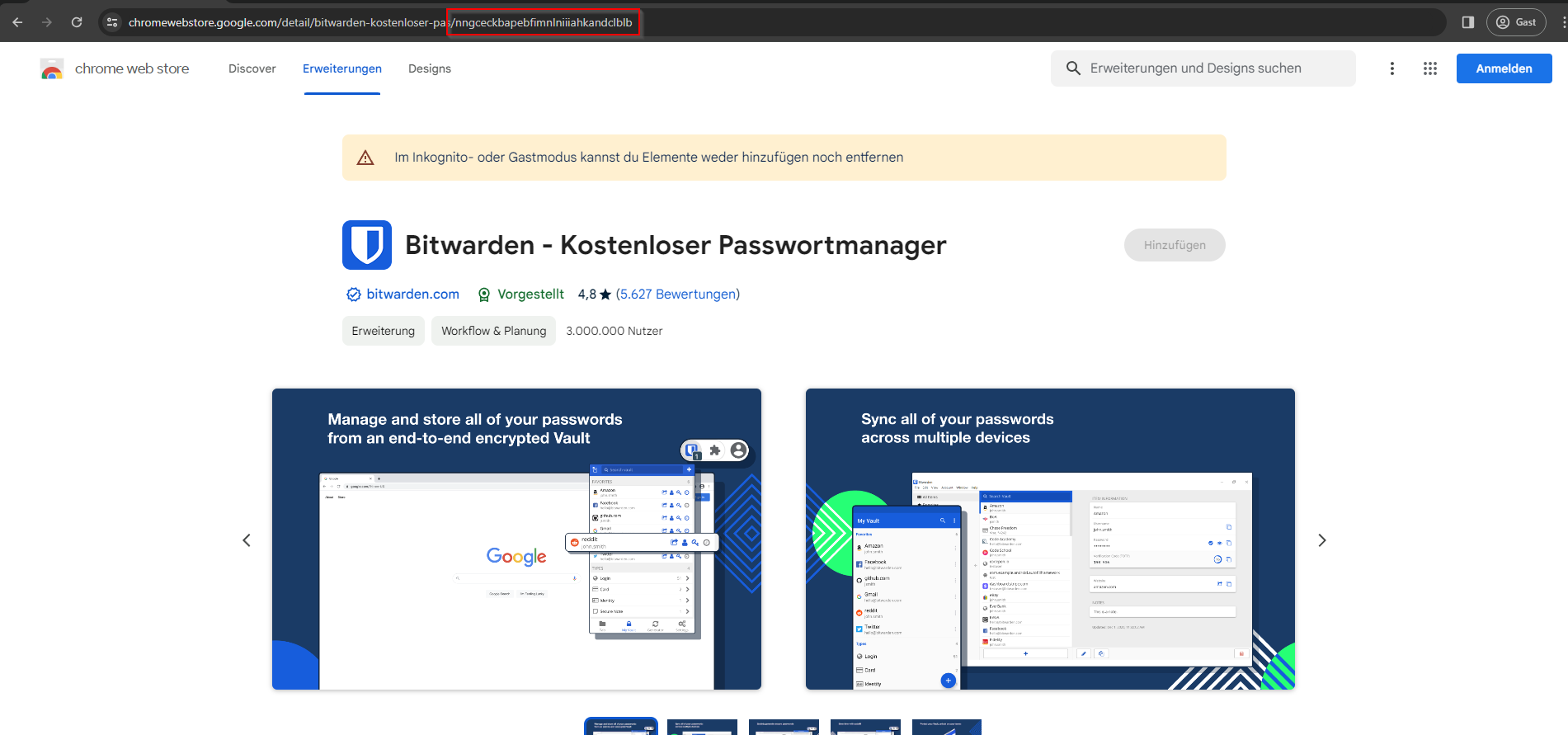Click the '4,8' rating value
The height and width of the screenshot is (735, 1568).
coord(586,294)
